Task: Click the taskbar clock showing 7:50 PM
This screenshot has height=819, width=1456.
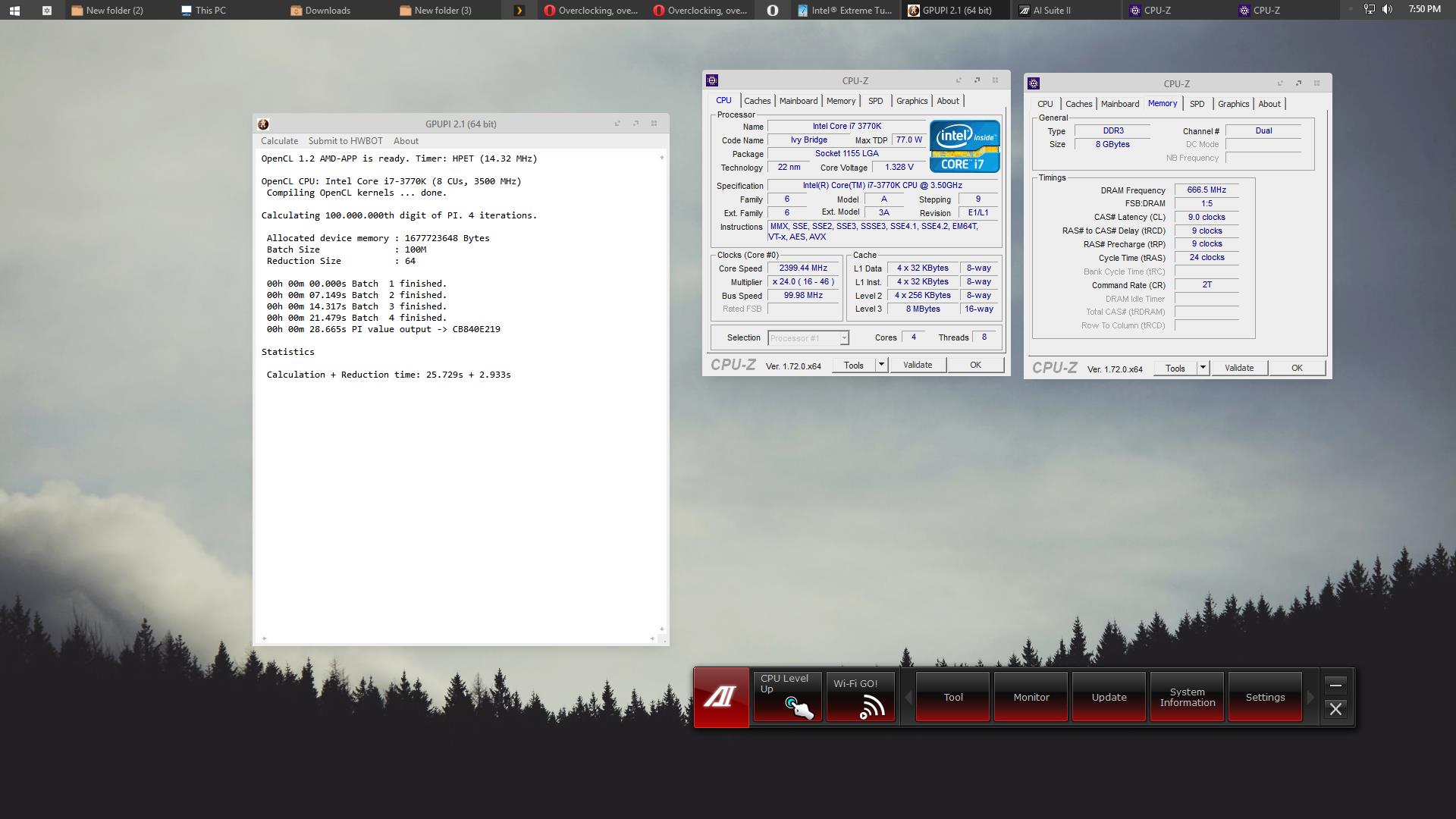Action: coord(1424,9)
